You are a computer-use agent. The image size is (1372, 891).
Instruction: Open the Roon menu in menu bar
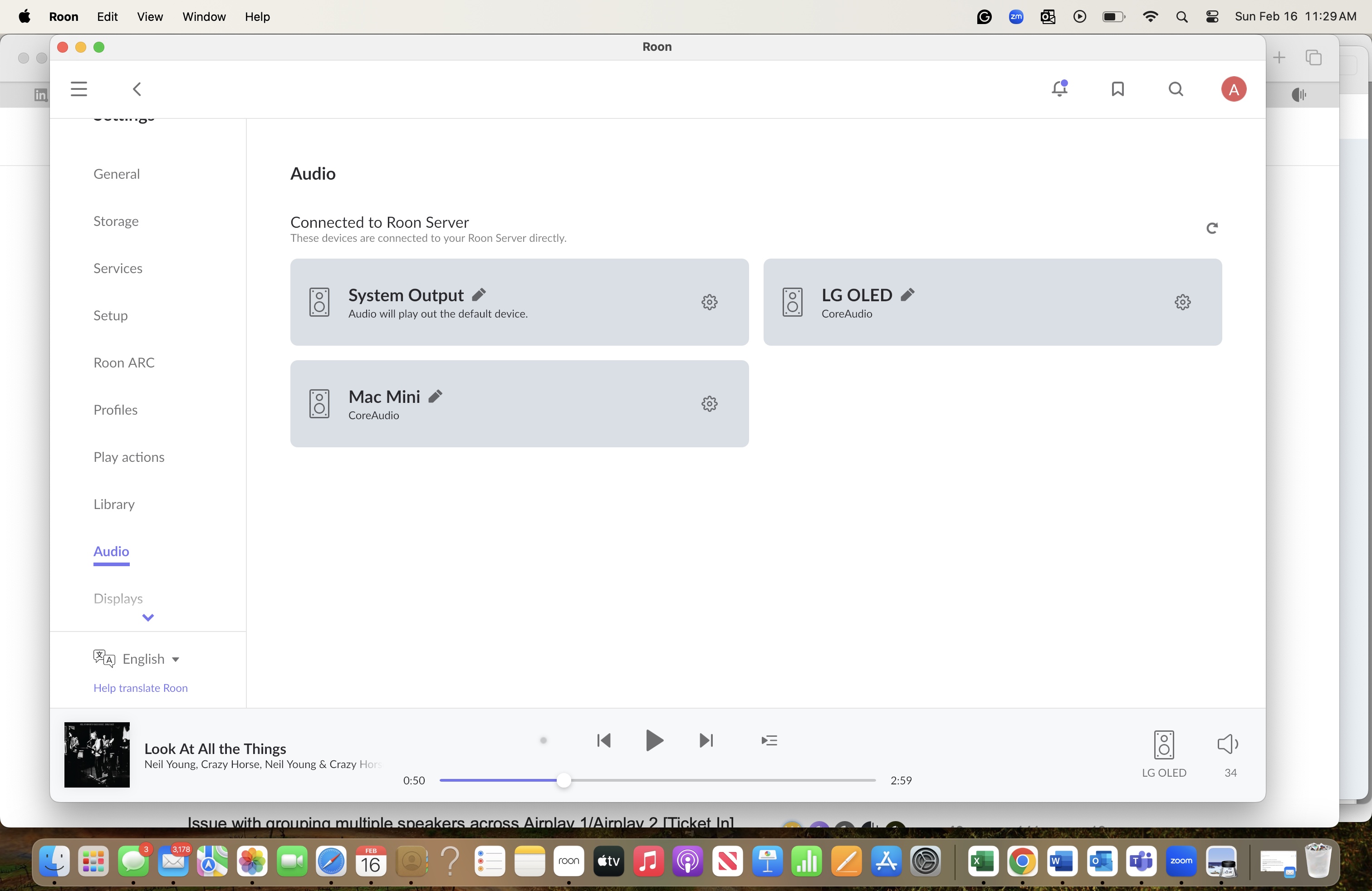coord(64,17)
